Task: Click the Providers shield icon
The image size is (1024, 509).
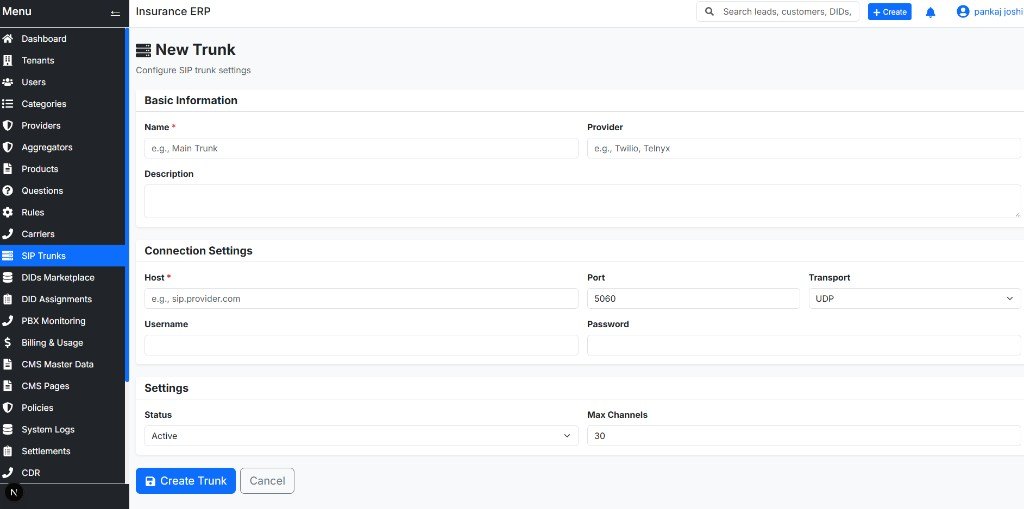Action: click(8, 125)
